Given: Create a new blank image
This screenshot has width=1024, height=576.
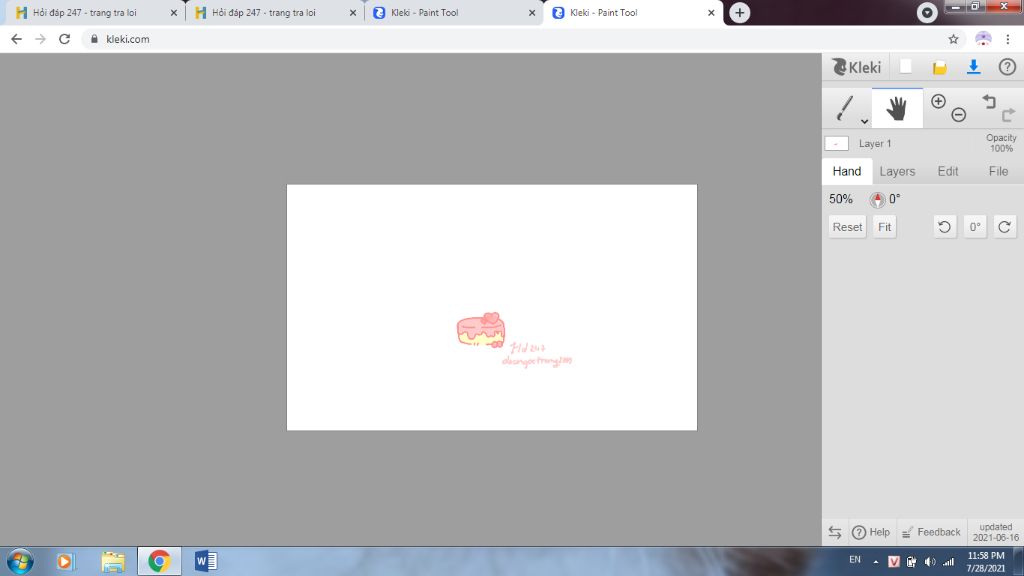Looking at the screenshot, I should point(905,67).
